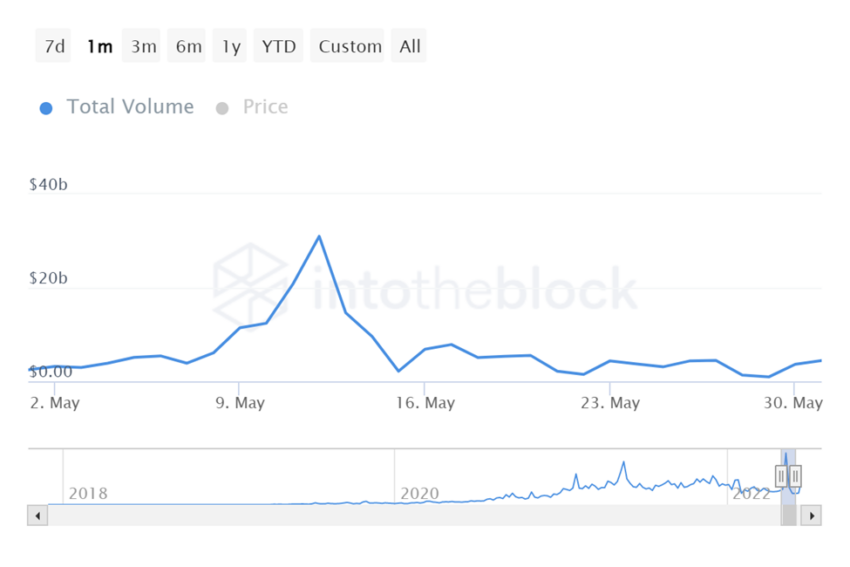
Task: Toggle the Total Volume series
Action: click(130, 107)
